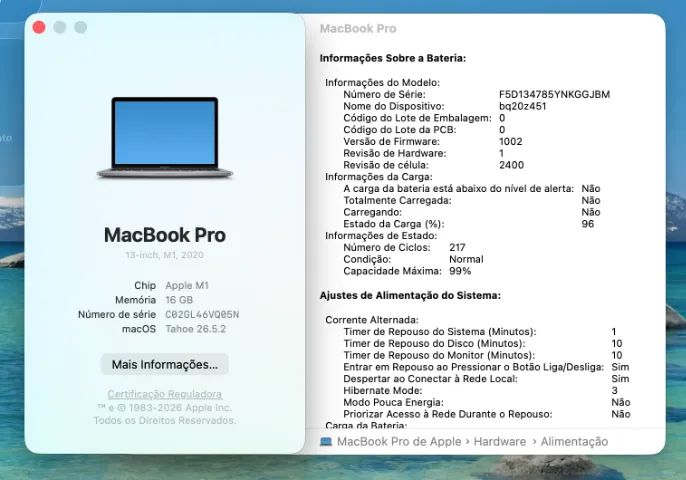
Task: Click the 'MacBook Pro' heading in left window
Action: point(165,235)
